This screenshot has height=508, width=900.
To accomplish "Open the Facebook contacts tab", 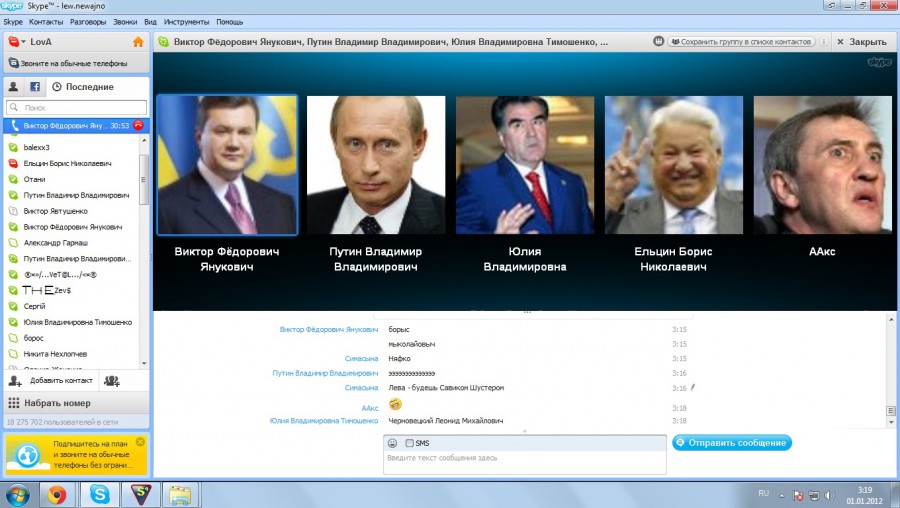I will point(35,87).
